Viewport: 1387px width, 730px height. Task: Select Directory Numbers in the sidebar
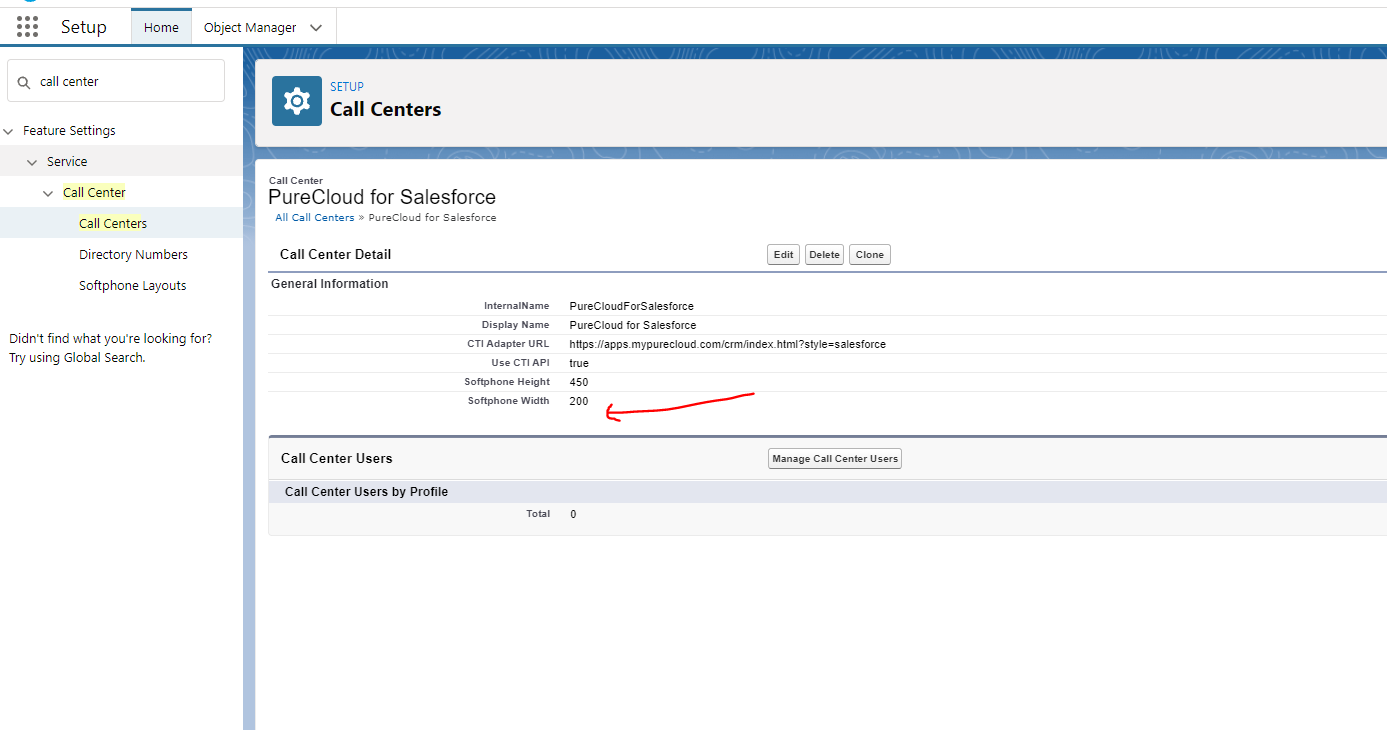133,254
